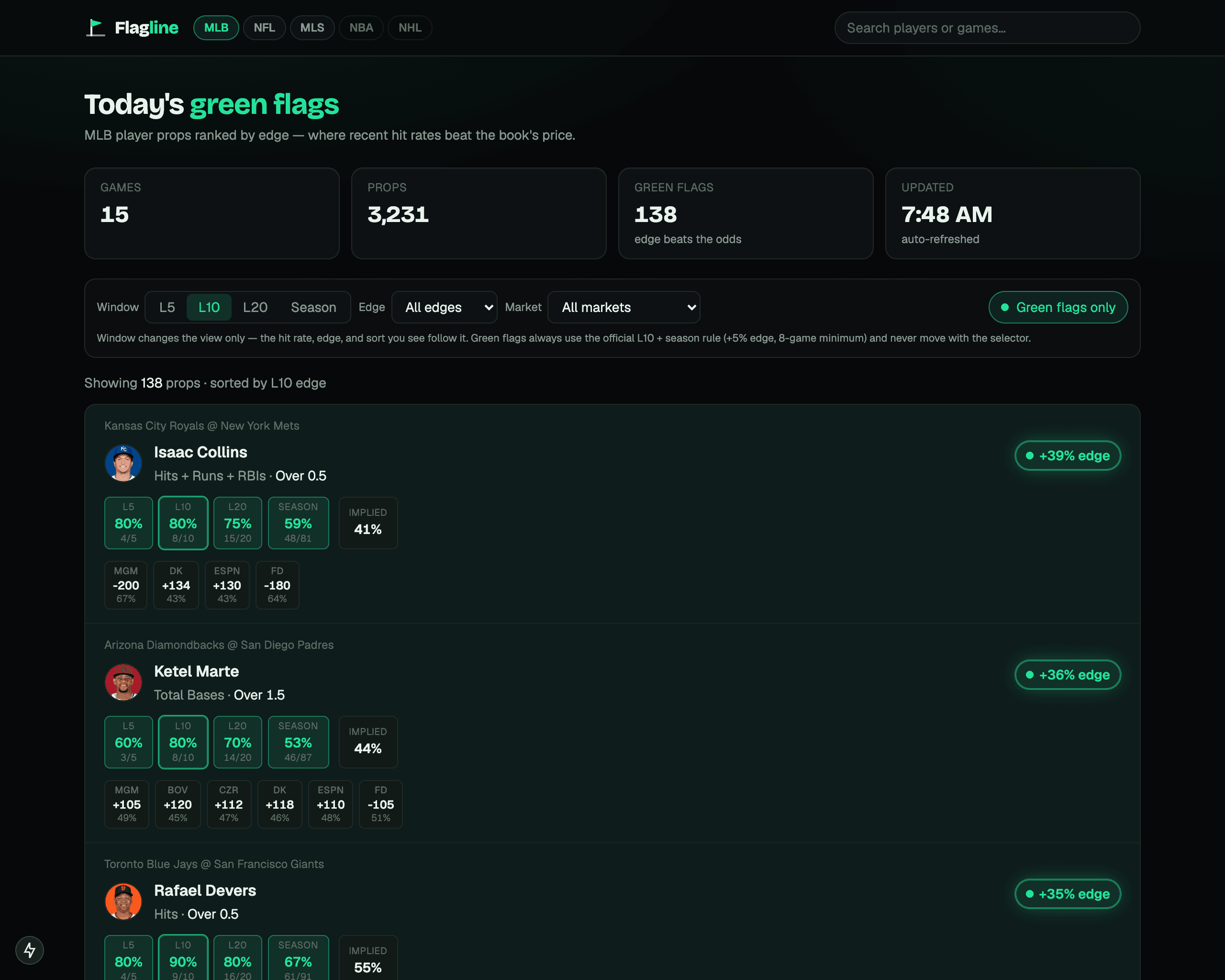The width and height of the screenshot is (1225, 980).
Task: Set window to Season
Action: [x=313, y=307]
